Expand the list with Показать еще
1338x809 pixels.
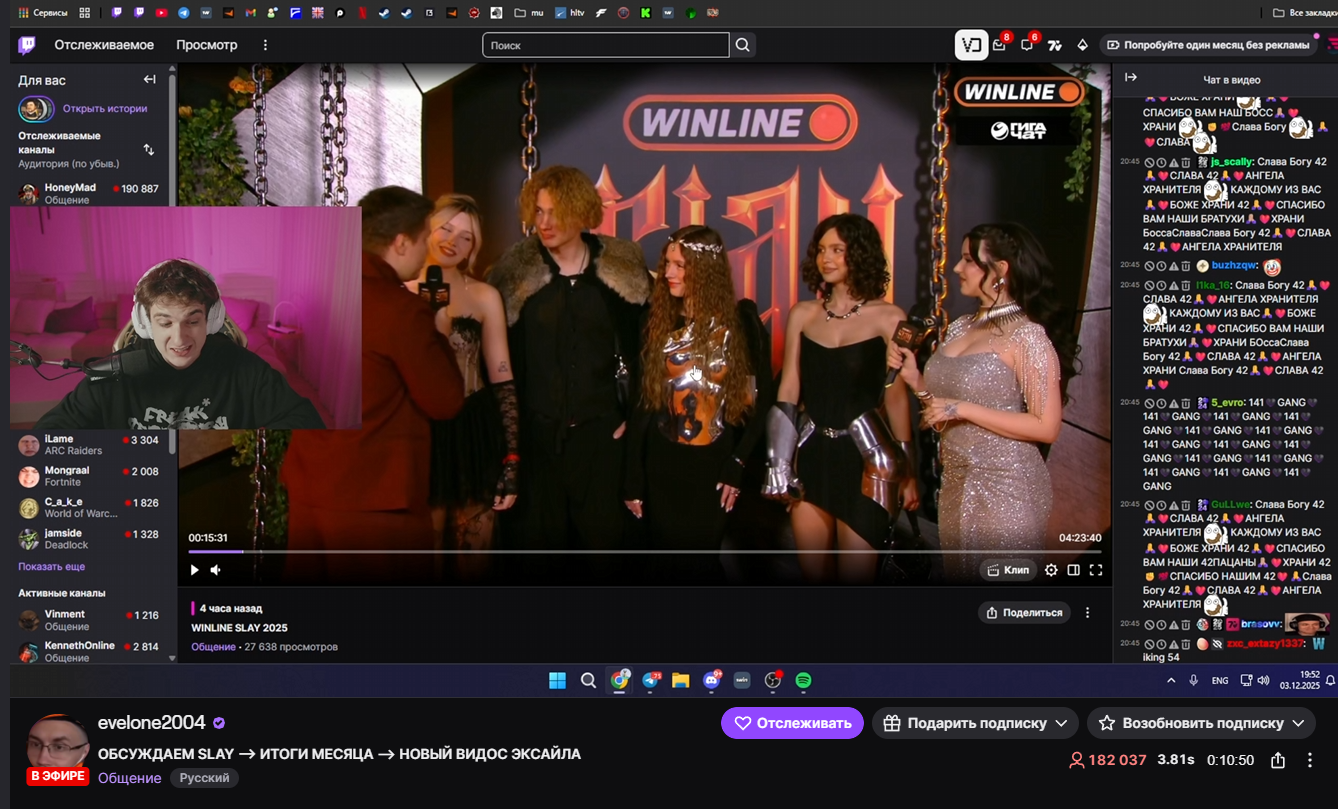(52, 567)
